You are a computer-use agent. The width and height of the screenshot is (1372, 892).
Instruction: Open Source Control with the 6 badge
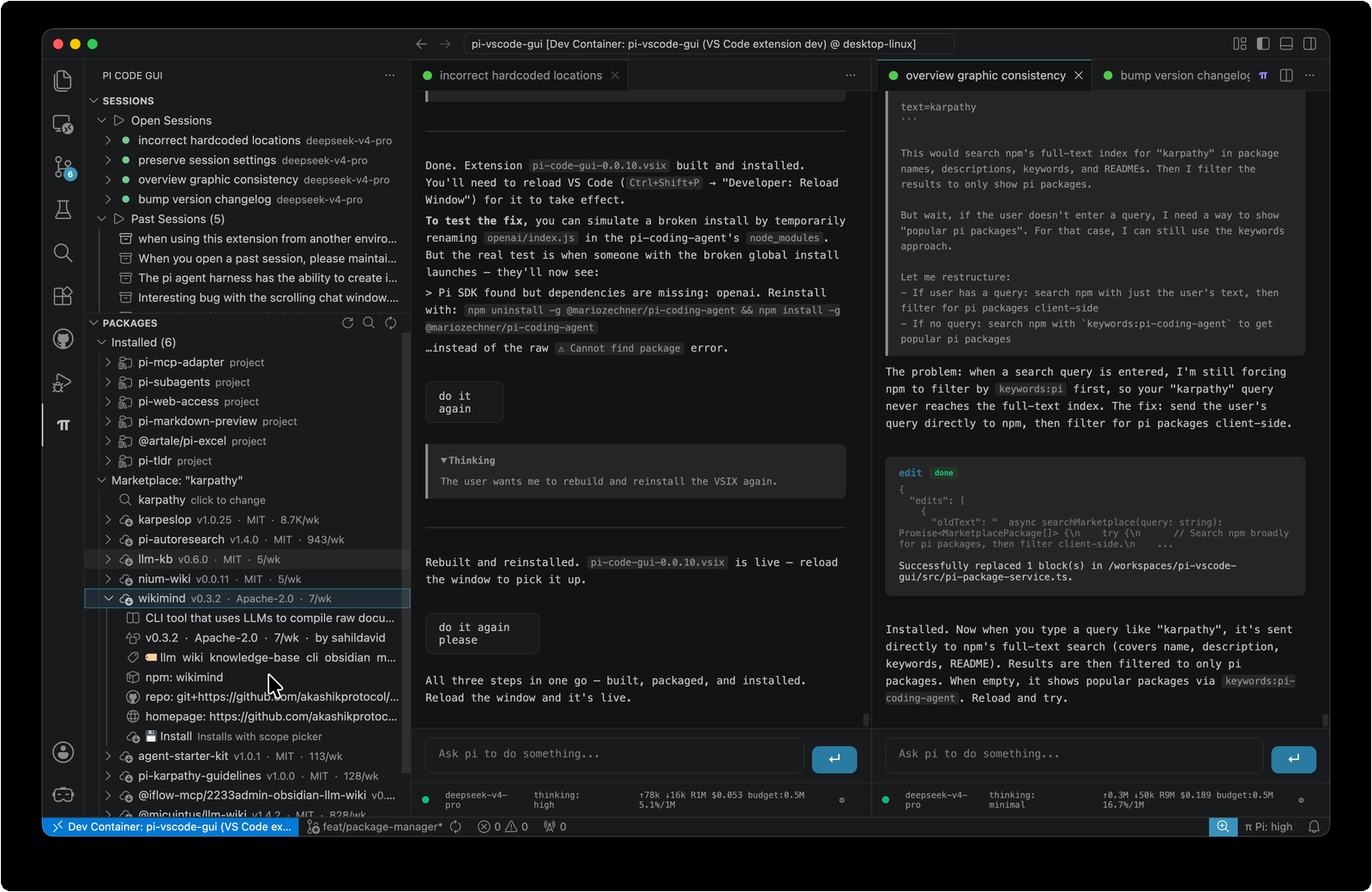click(63, 166)
